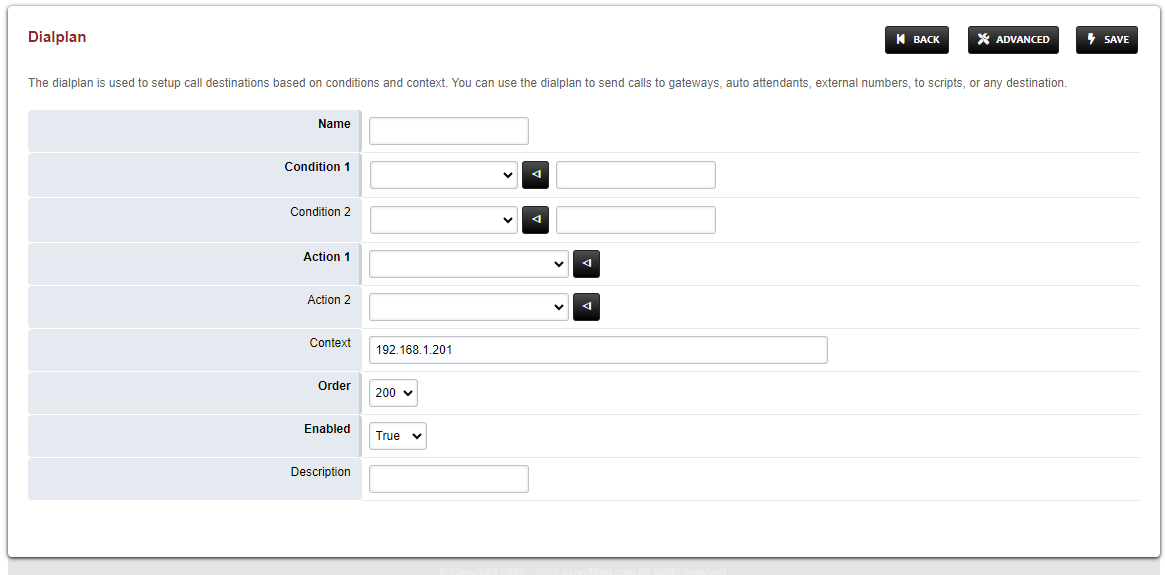This screenshot has height=575, width=1165.
Task: Open the Advanced dialplan settings
Action: click(1013, 40)
